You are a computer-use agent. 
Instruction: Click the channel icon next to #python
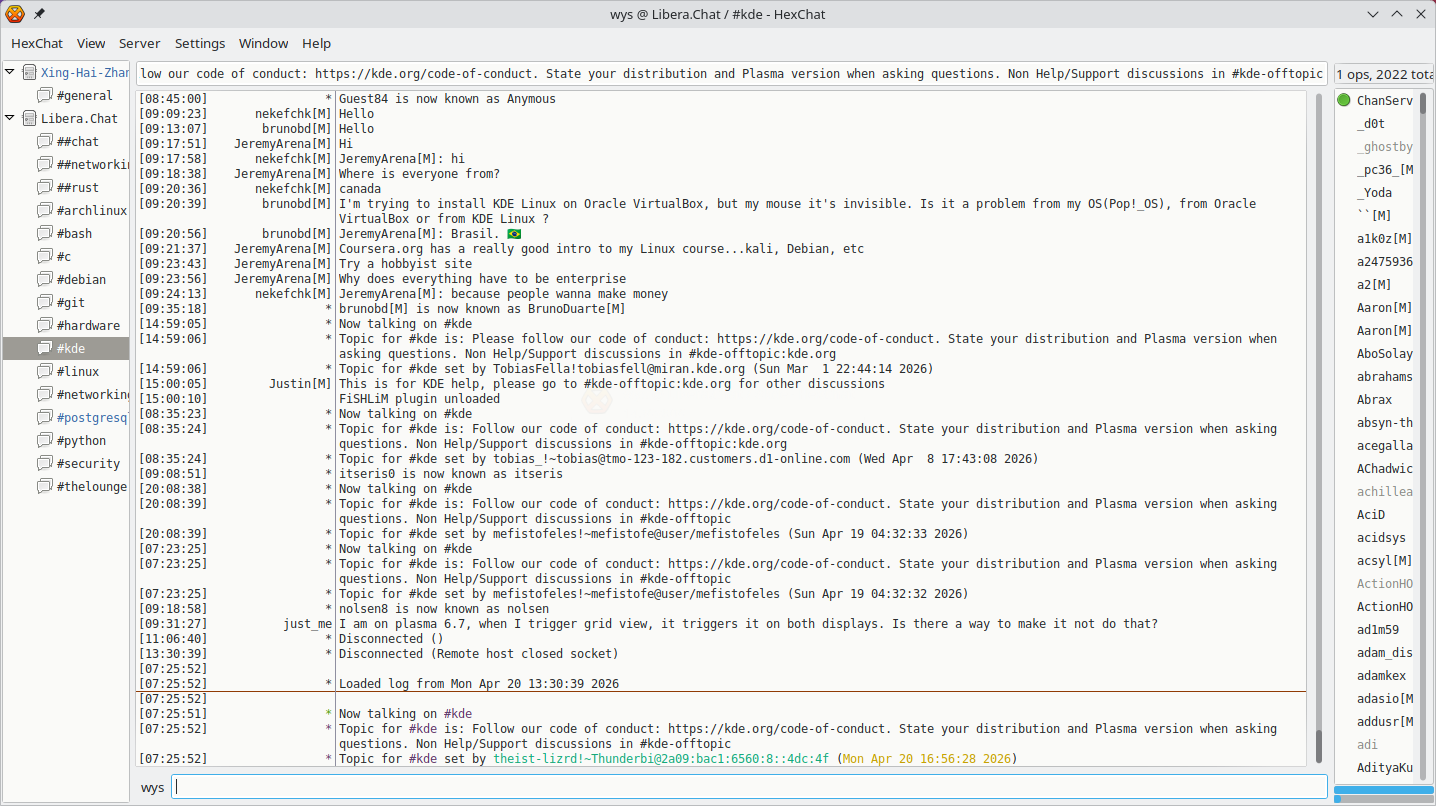click(45, 440)
